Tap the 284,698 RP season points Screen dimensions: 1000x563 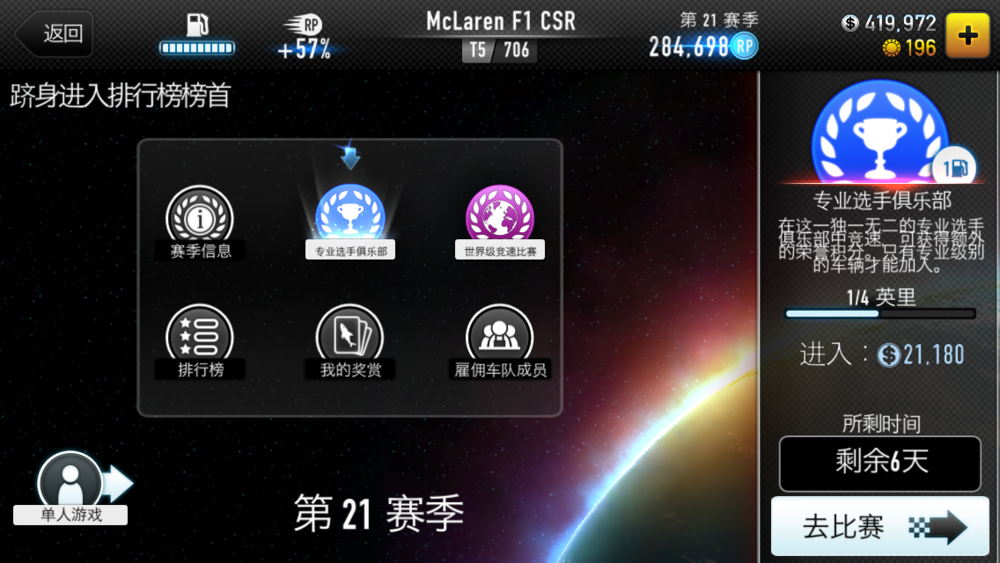point(703,47)
